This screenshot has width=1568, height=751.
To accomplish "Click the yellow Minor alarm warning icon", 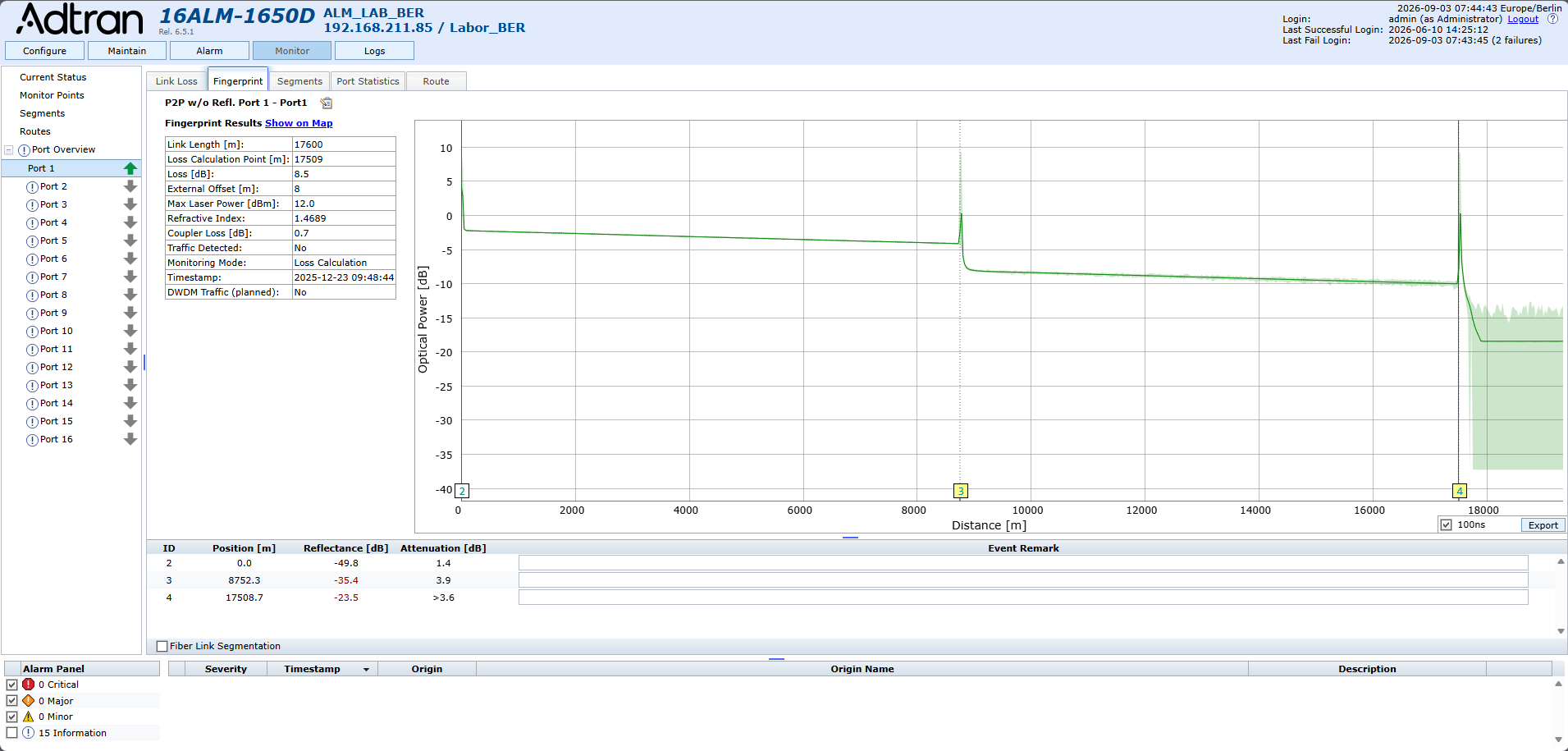I will click(x=29, y=717).
